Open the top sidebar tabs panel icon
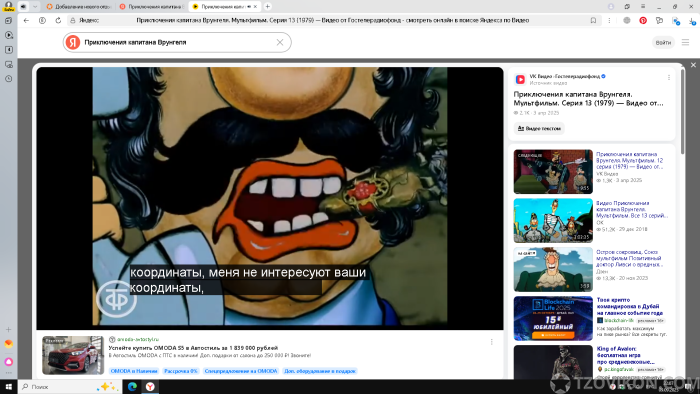This screenshot has height=394, width=700. (8, 21)
